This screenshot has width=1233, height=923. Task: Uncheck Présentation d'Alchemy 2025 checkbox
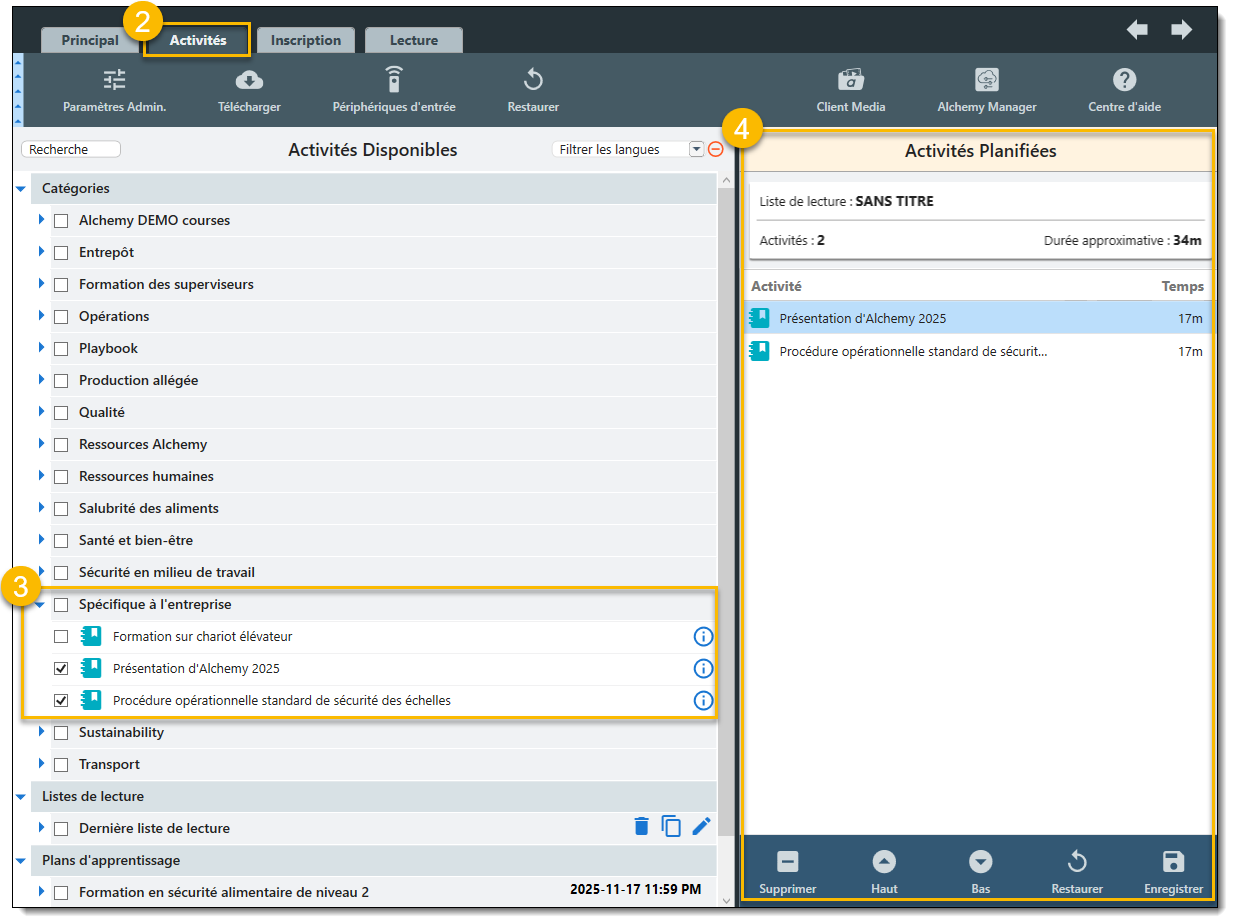[x=61, y=669]
